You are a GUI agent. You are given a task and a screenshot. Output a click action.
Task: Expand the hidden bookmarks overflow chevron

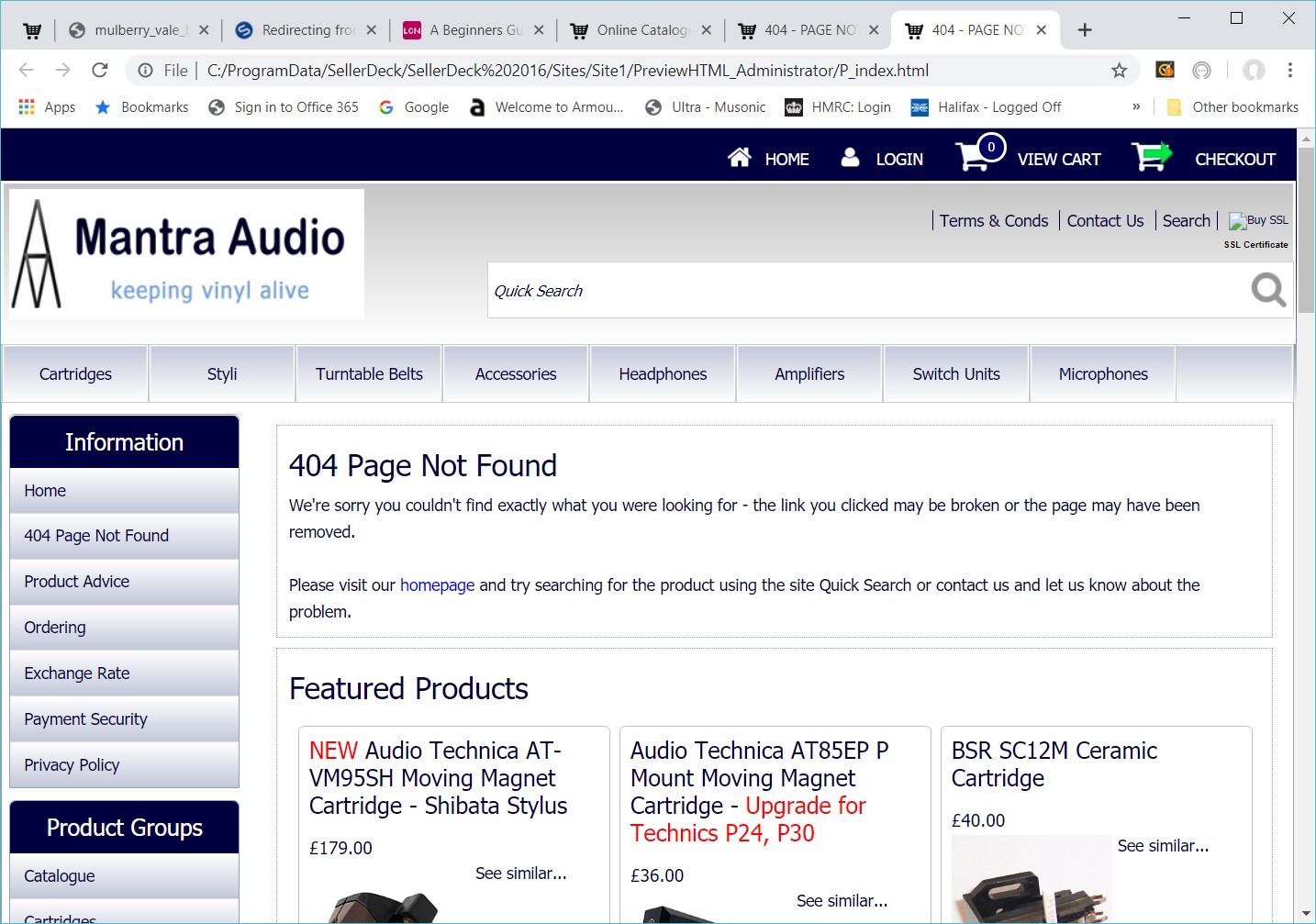click(1136, 107)
